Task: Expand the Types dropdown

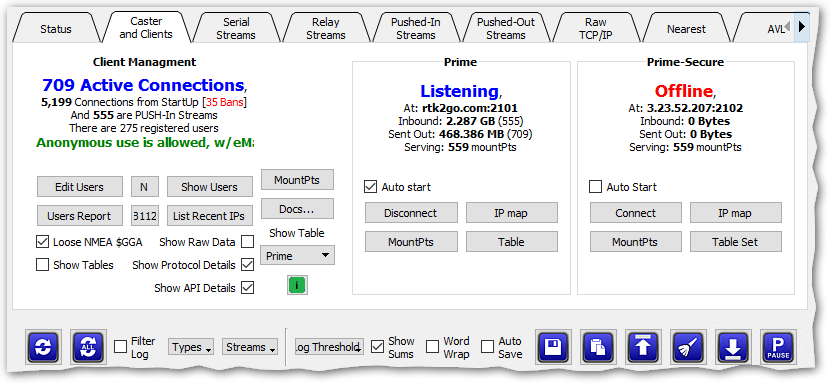Action: click(191, 347)
